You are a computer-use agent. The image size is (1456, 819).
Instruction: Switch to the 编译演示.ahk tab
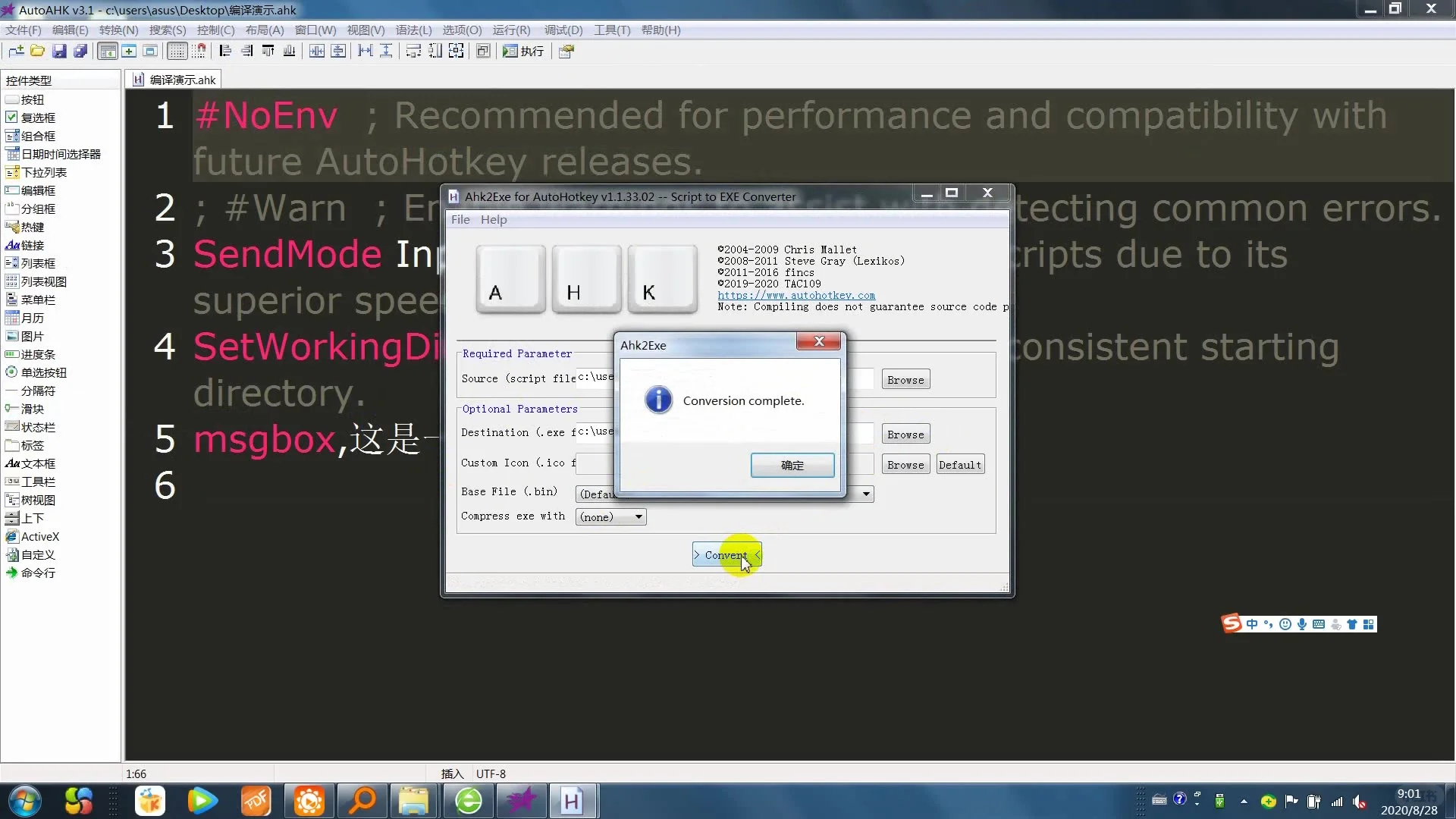(173, 79)
